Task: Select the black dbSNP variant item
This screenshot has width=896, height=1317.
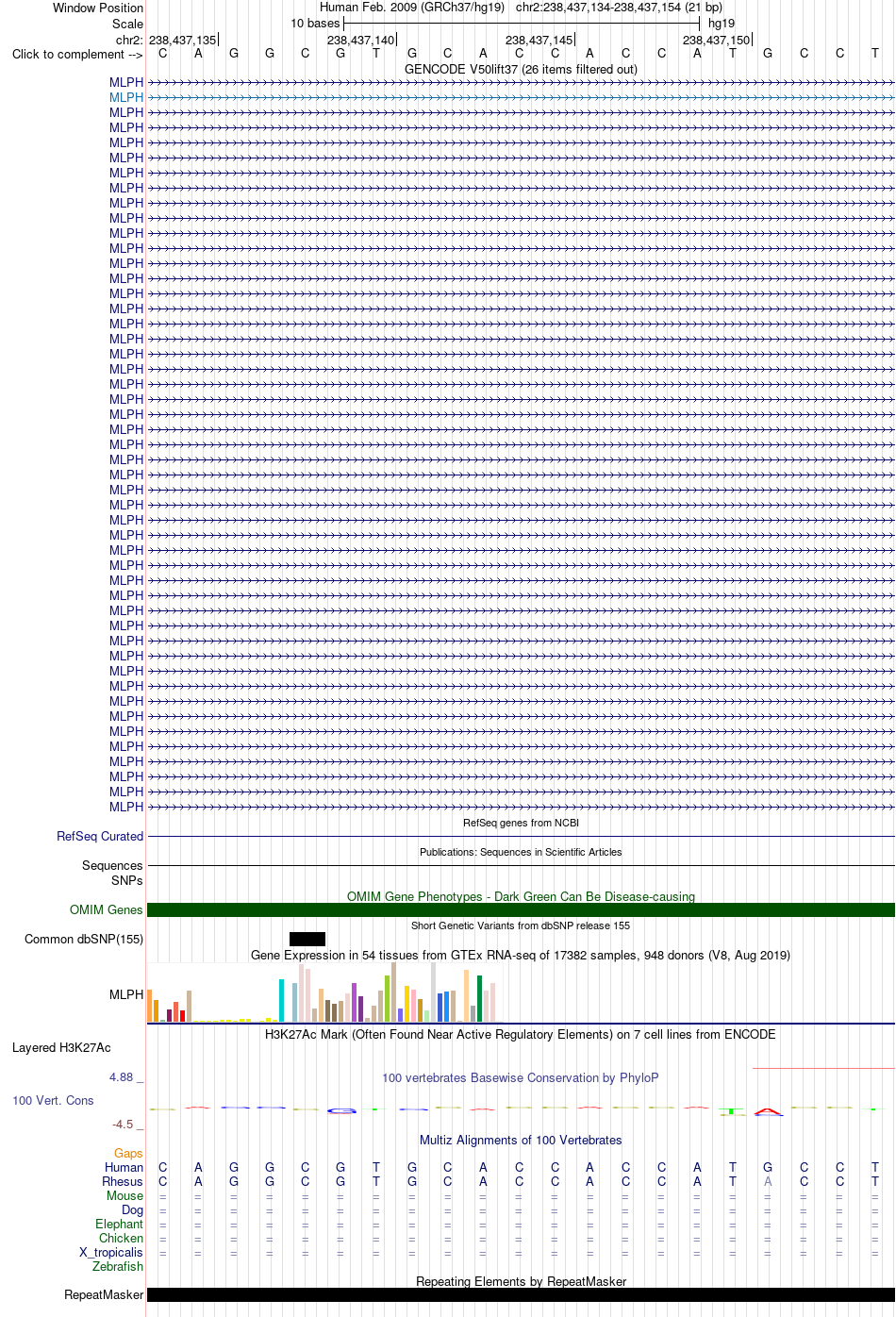Action: coord(307,939)
